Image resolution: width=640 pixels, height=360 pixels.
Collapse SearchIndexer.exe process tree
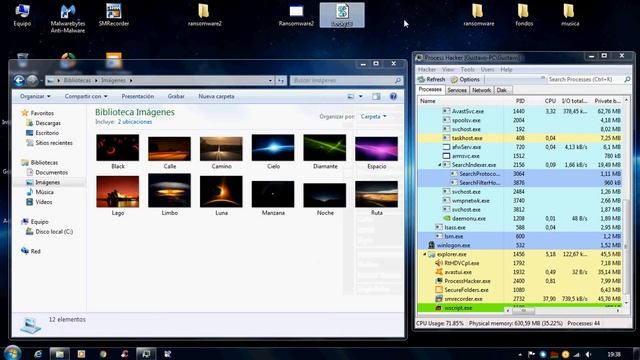[440, 165]
